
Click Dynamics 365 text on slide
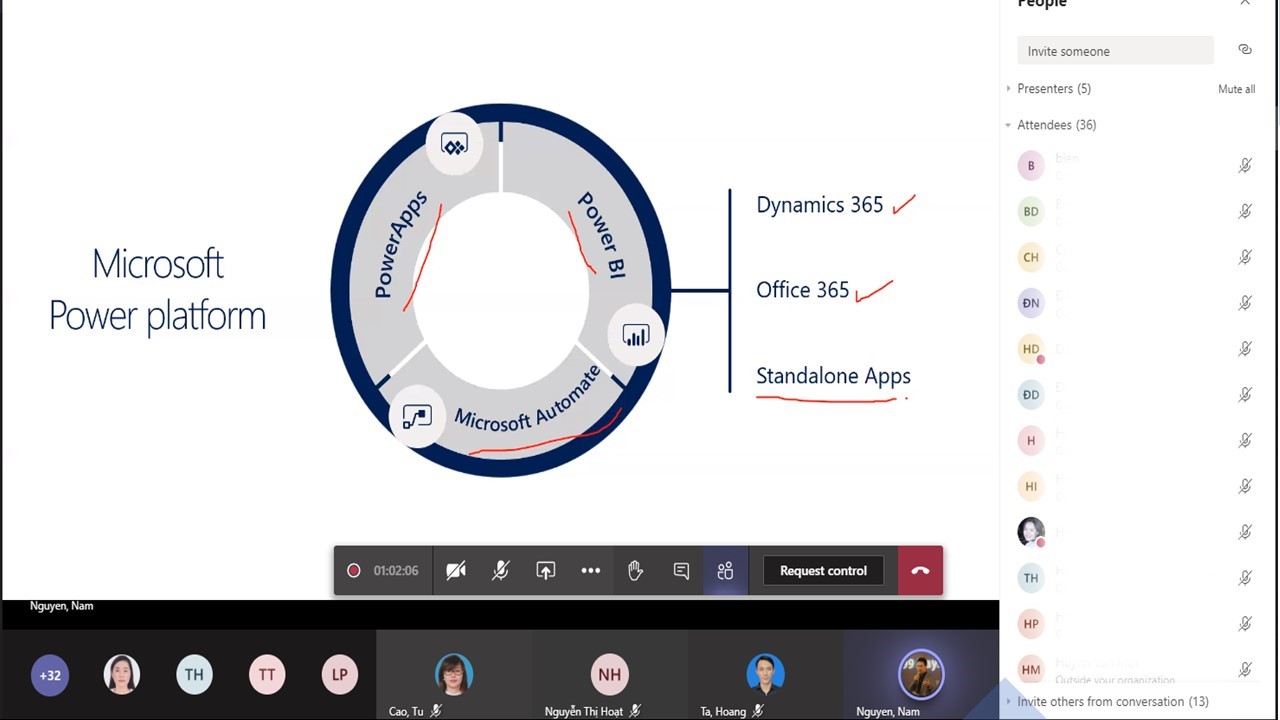click(x=820, y=205)
